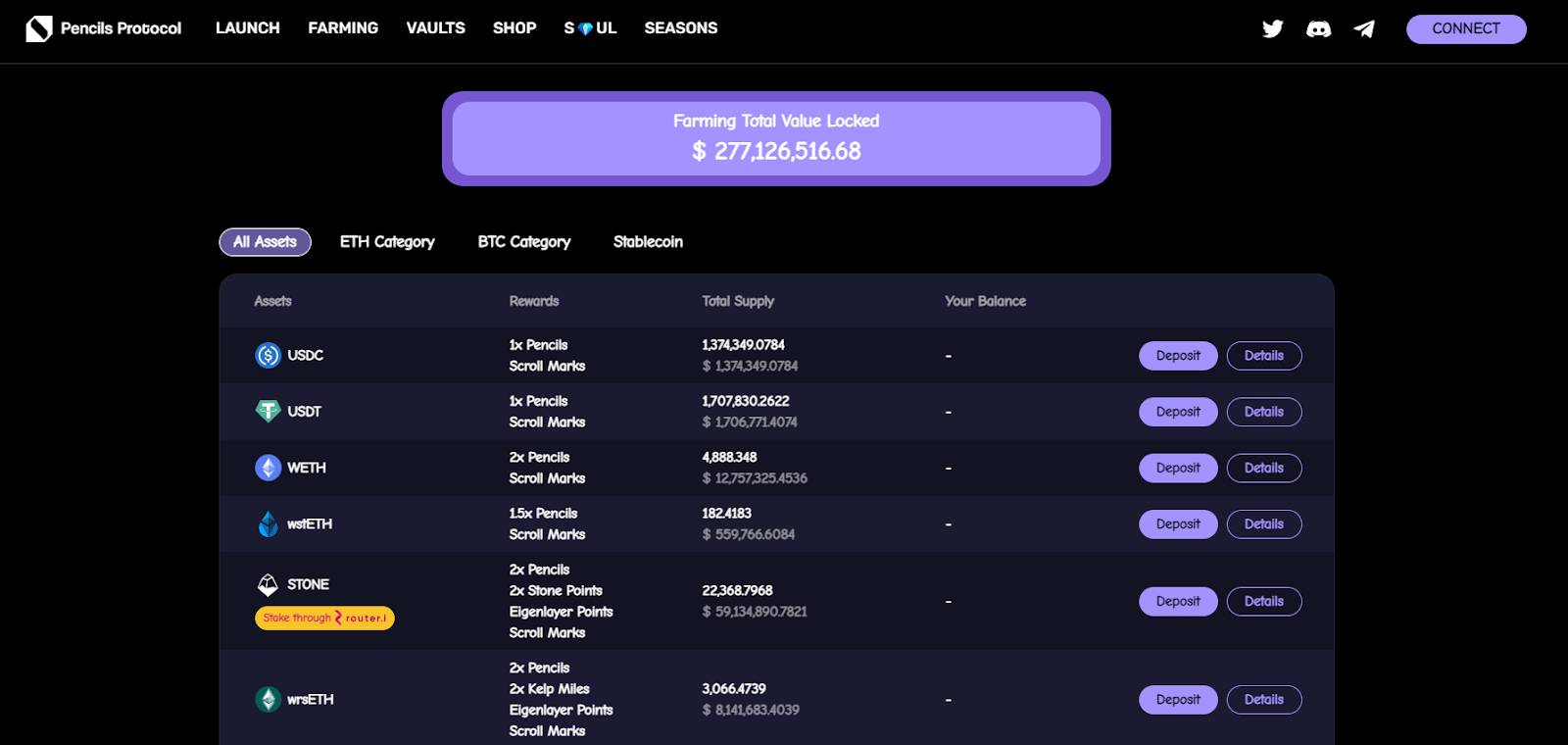Deposit into the USDC pool
Screen dimensions: 1568x745
click(x=1178, y=356)
